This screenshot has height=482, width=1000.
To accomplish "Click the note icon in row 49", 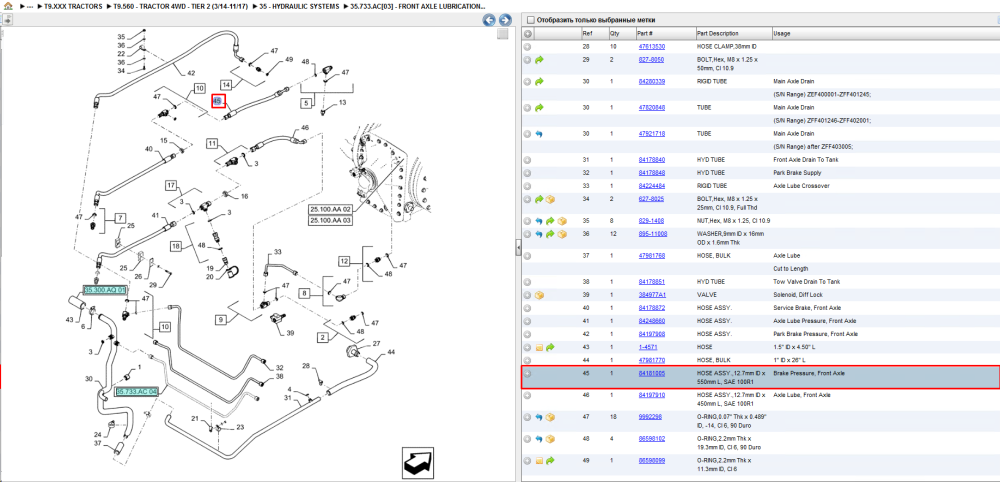I will click(539, 460).
